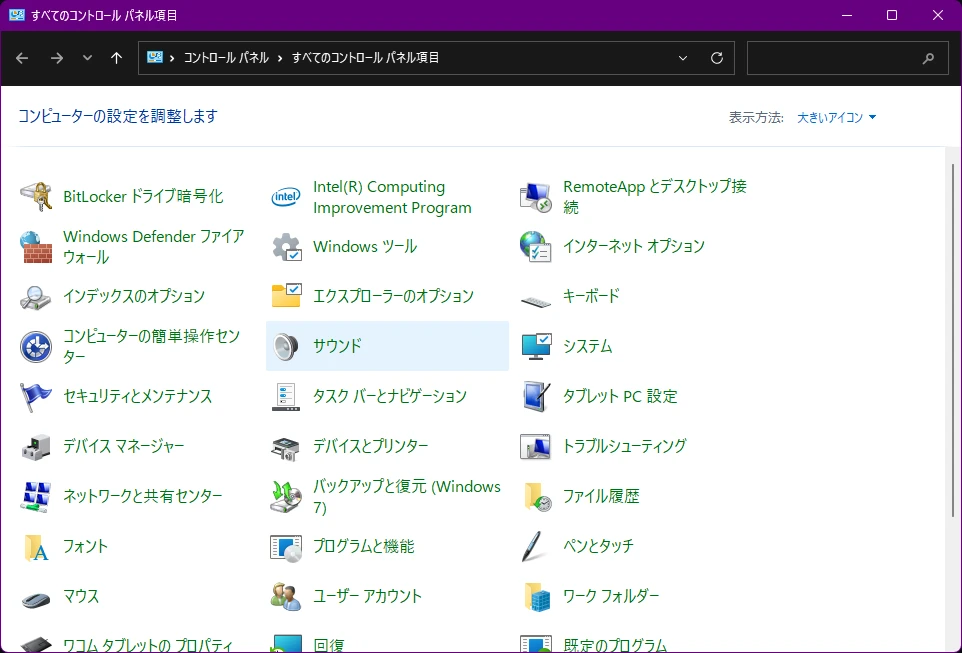Click the vertical scrollbar on the right
The image size is (962, 653).
pos(951,350)
